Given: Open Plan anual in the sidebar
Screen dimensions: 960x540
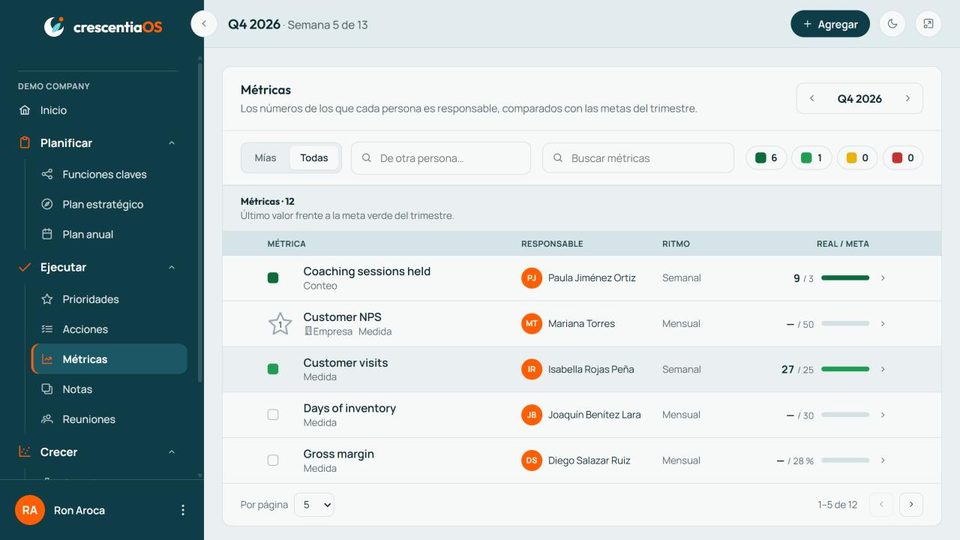Looking at the screenshot, I should click(109, 234).
